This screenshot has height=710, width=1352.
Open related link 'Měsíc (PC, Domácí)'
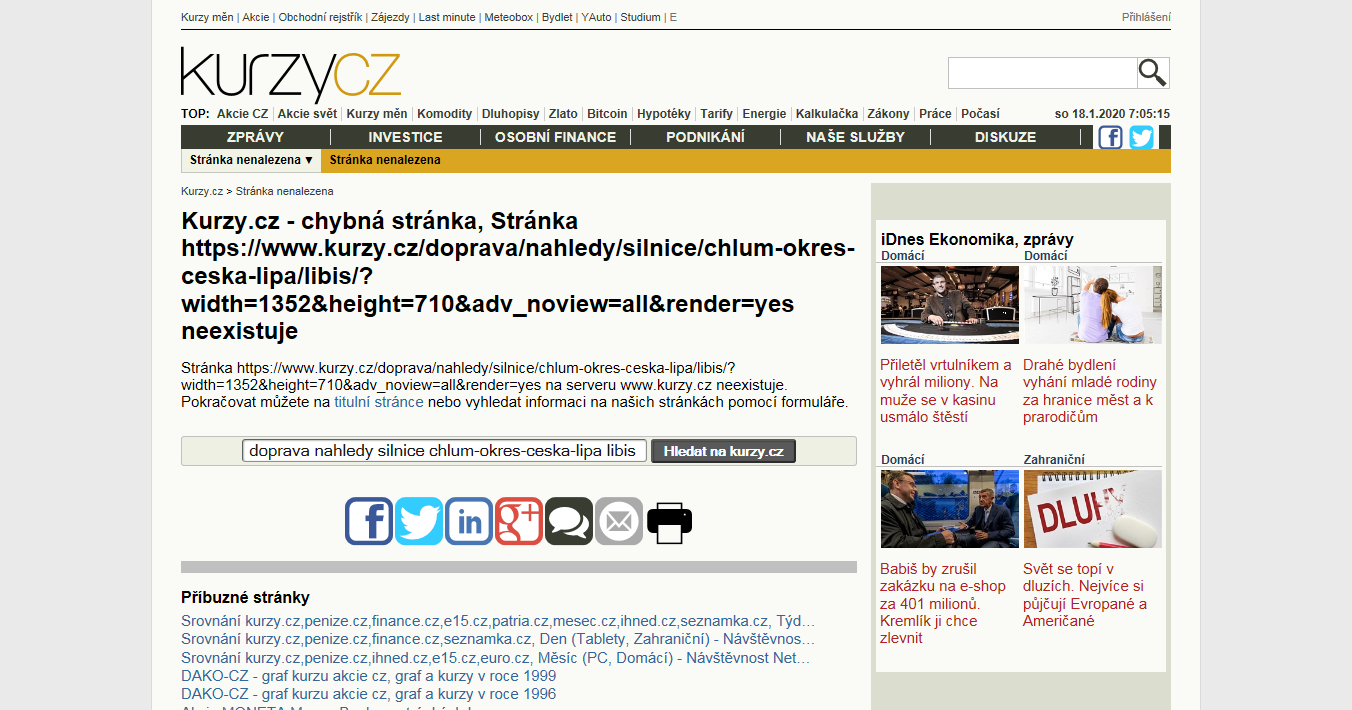coord(496,658)
